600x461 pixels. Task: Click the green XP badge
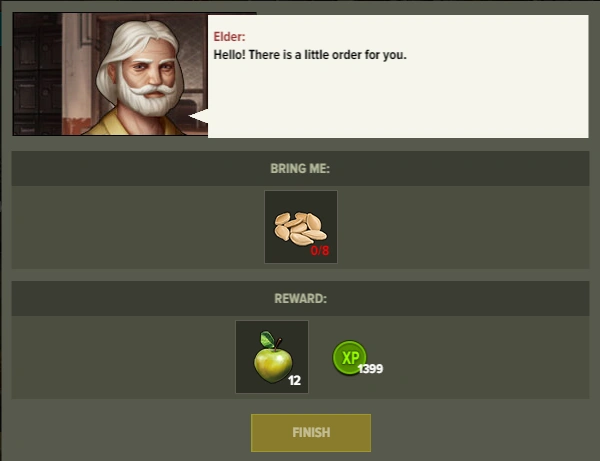[x=349, y=357]
